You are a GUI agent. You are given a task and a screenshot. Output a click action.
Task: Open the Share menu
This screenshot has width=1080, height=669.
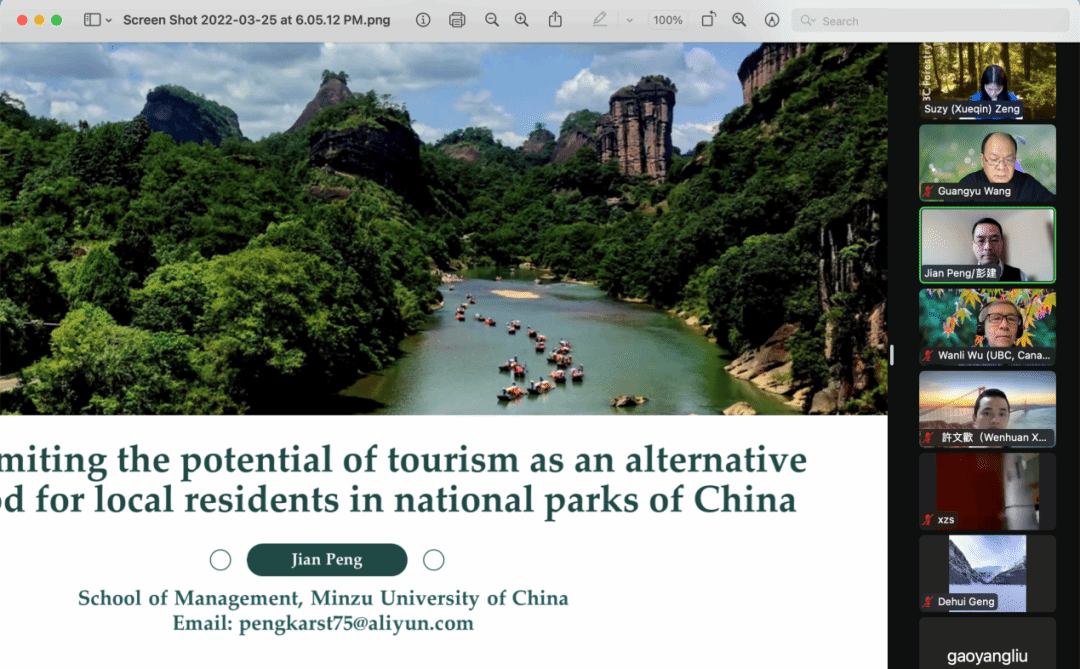click(555, 20)
